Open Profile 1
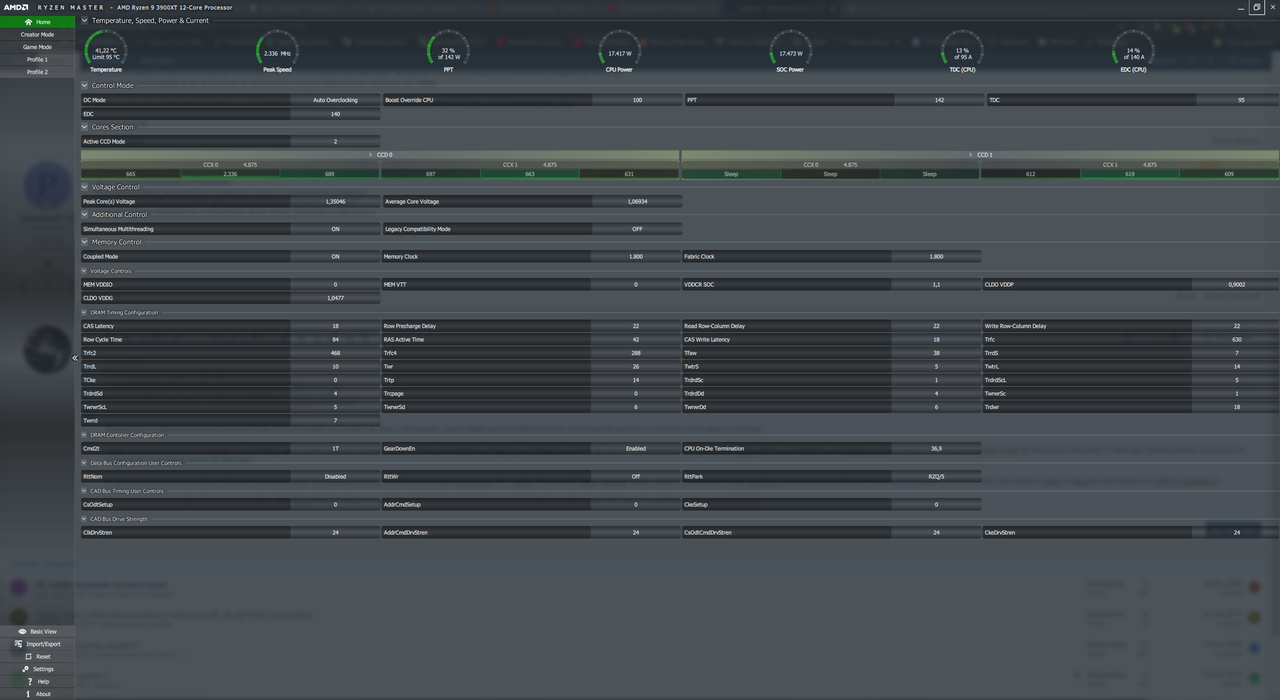1280x700 pixels. [37, 59]
